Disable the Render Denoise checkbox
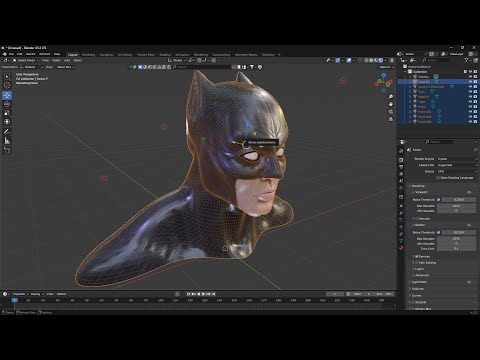Viewport: 480px width, 360px height. pyautogui.click(x=417, y=256)
